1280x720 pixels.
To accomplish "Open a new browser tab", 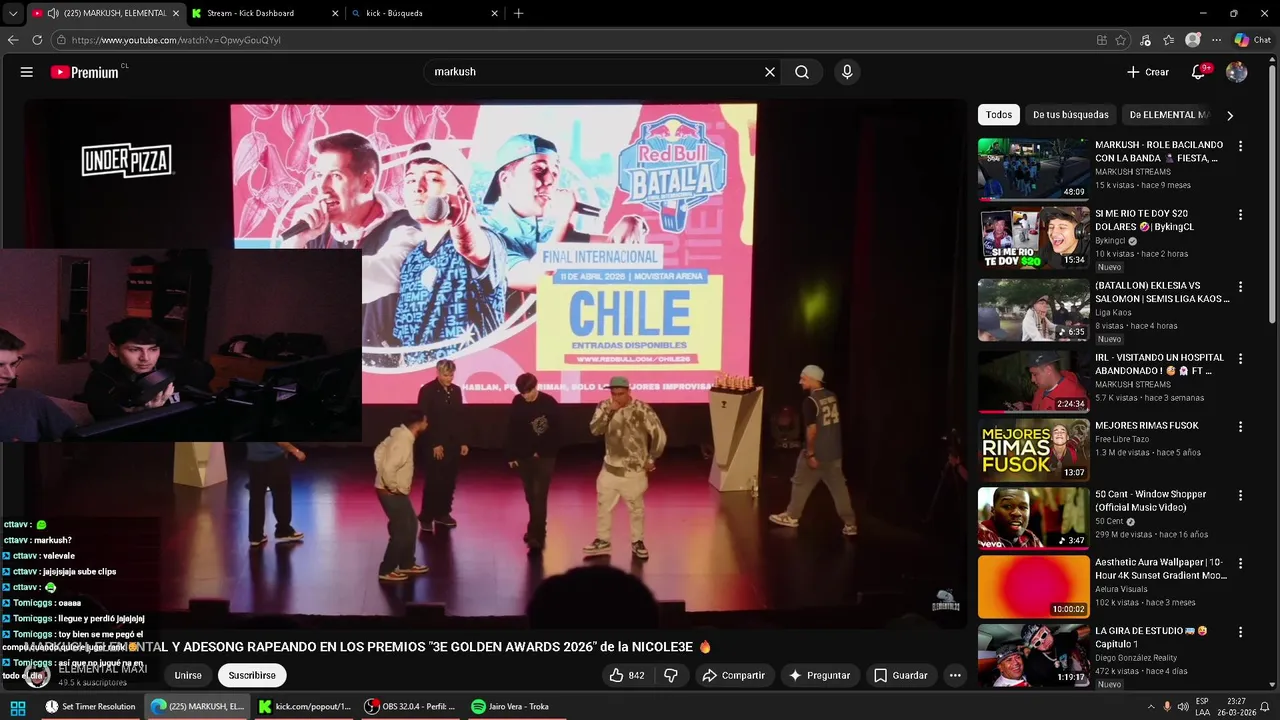I will (x=518, y=13).
